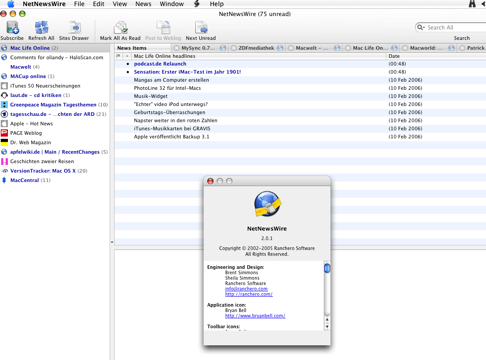Click the MacCentral feed icon
Image resolution: width=486 pixels, height=360 pixels.
4,180
